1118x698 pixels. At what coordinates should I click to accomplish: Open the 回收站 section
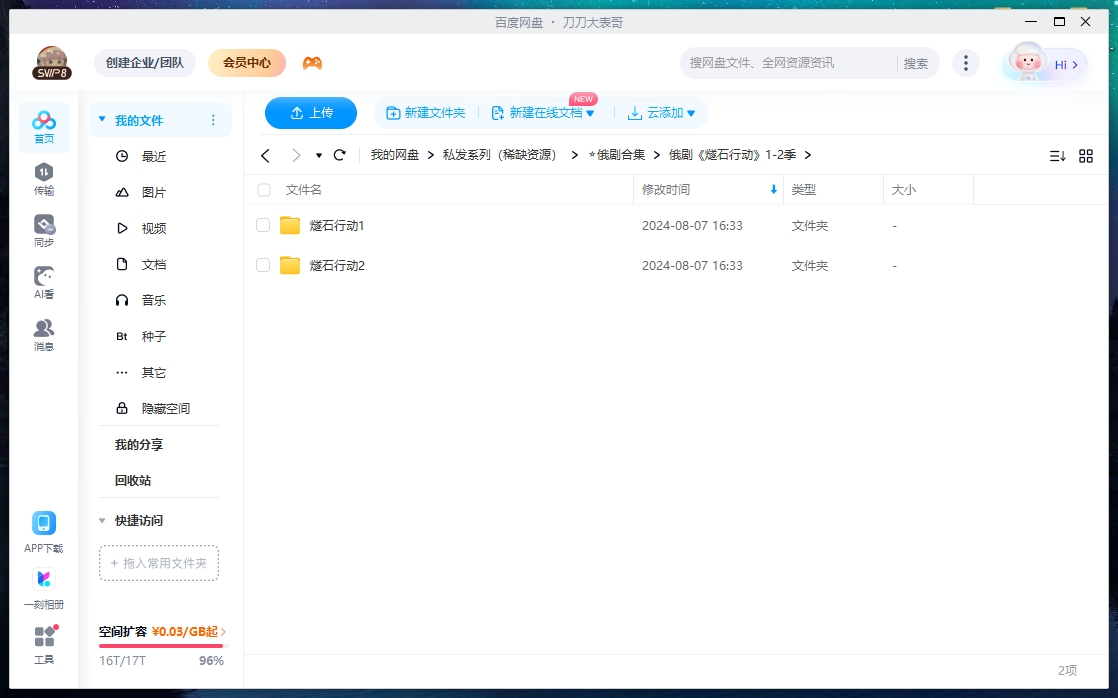[131, 480]
